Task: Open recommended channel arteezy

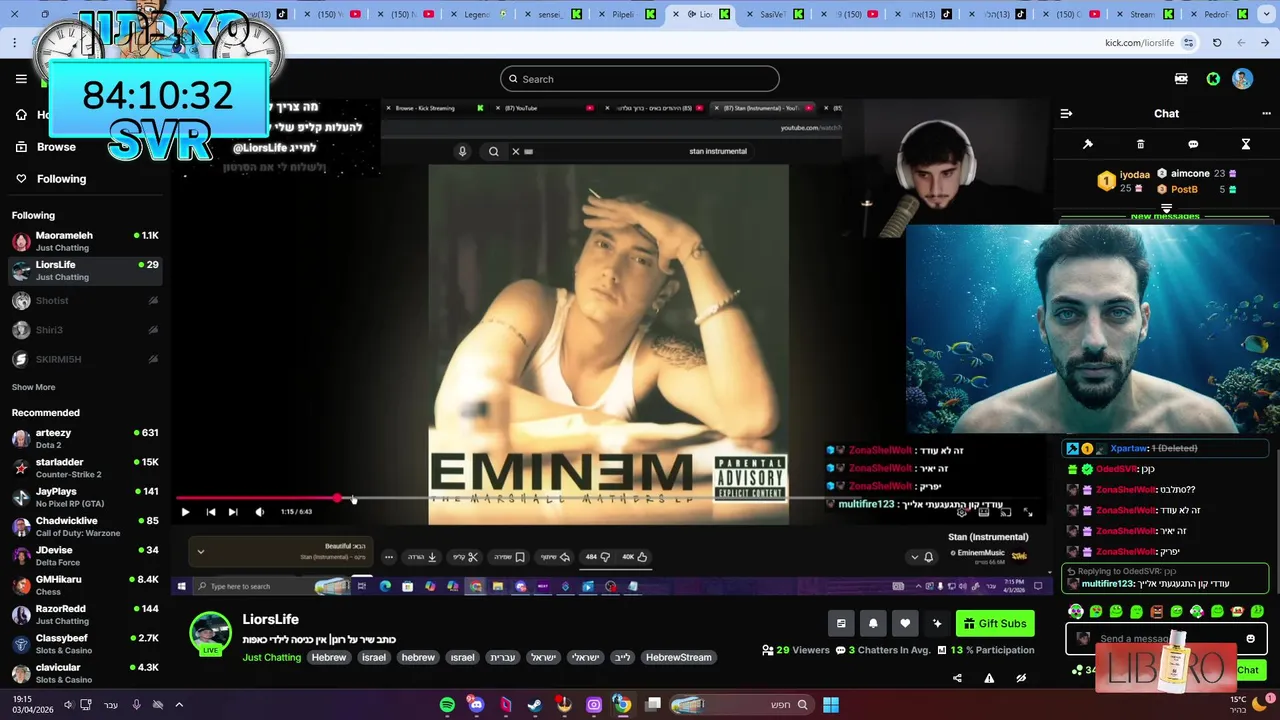Action: click(85, 438)
